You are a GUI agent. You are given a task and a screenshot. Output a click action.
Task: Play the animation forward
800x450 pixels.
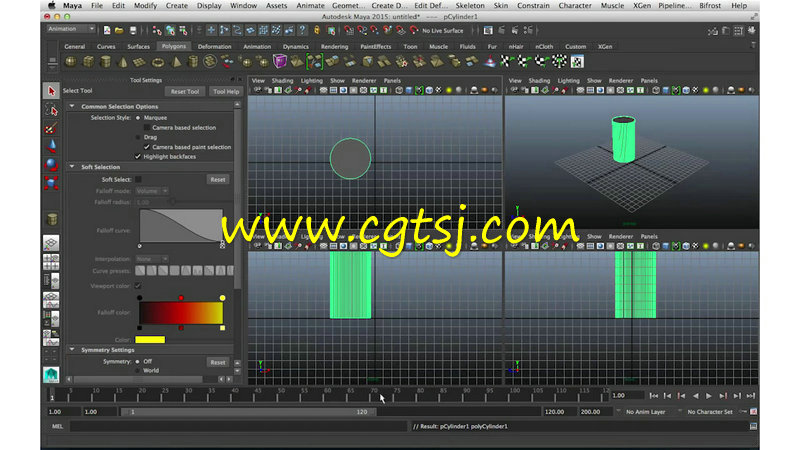coord(709,396)
